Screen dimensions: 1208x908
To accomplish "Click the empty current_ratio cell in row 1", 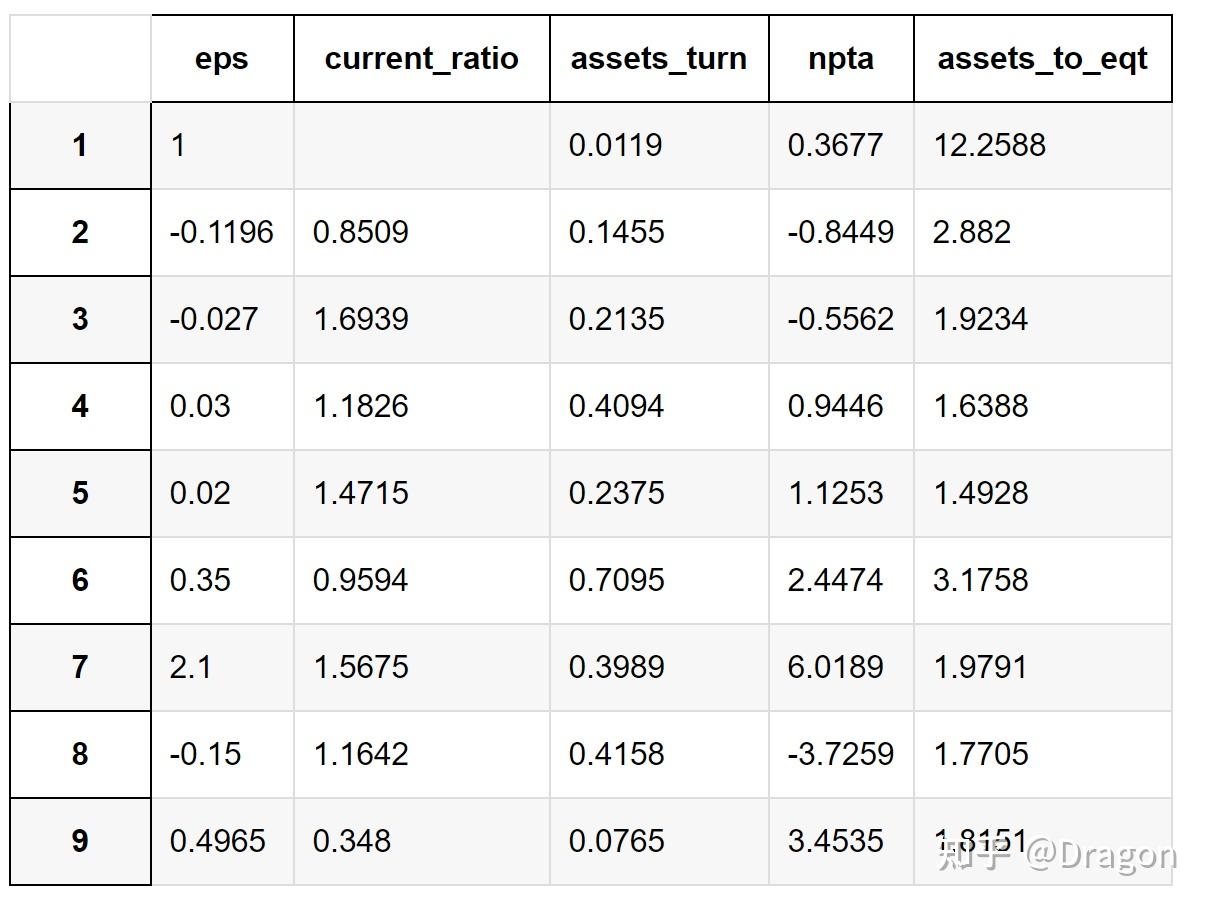I will 421,146.
